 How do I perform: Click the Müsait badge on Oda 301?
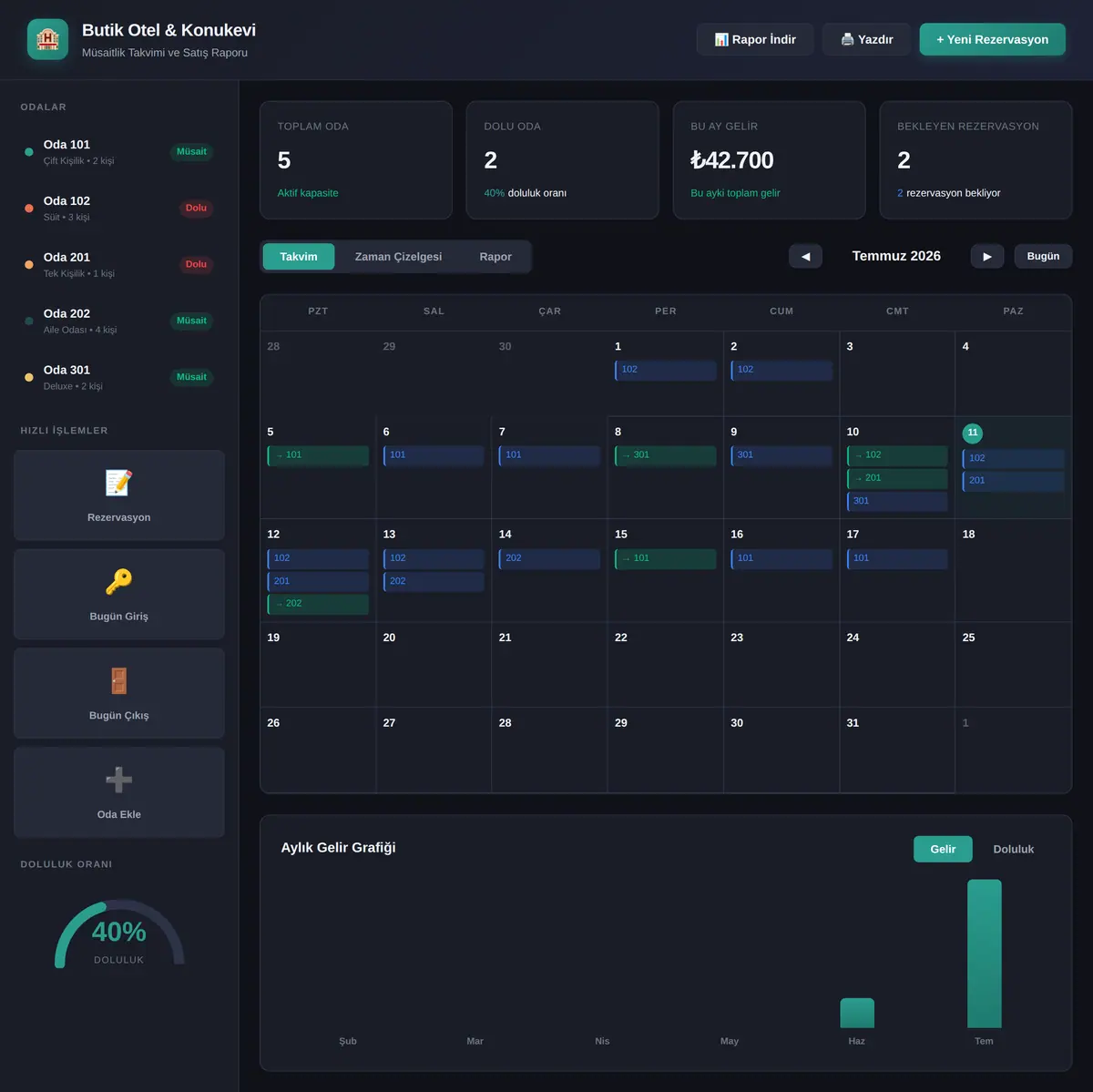tap(191, 377)
